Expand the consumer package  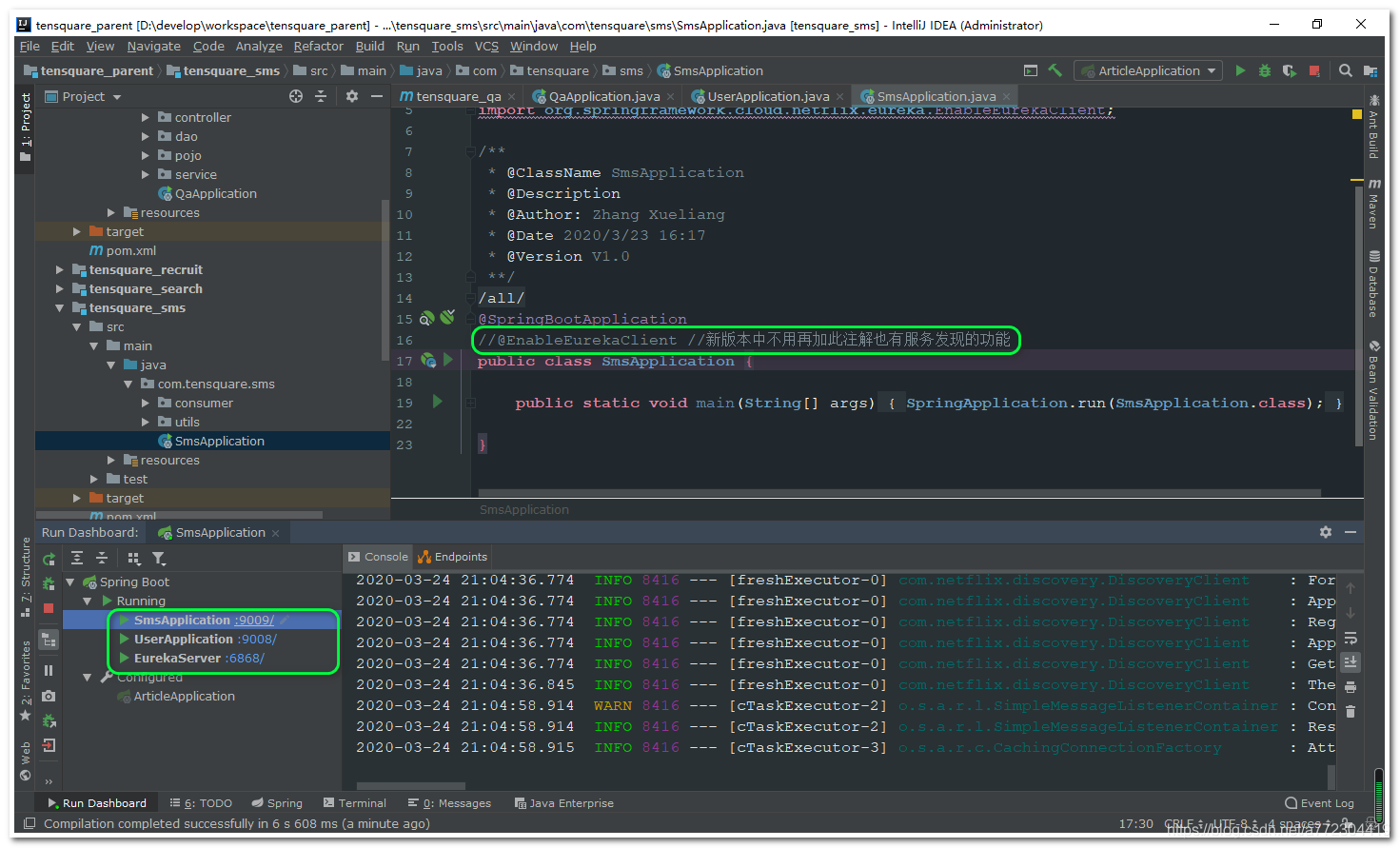click(146, 403)
